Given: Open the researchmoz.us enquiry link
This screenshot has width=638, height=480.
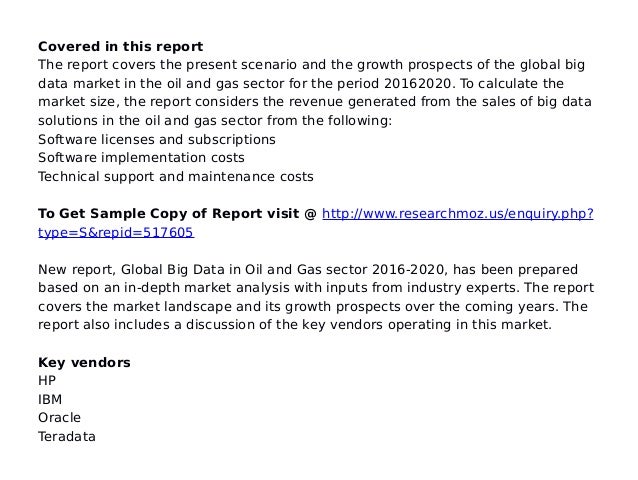Looking at the screenshot, I should pos(461,213).
